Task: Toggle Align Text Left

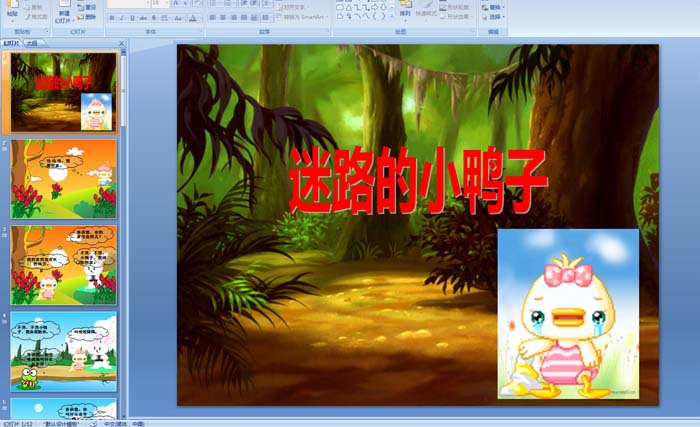Action: (212, 17)
